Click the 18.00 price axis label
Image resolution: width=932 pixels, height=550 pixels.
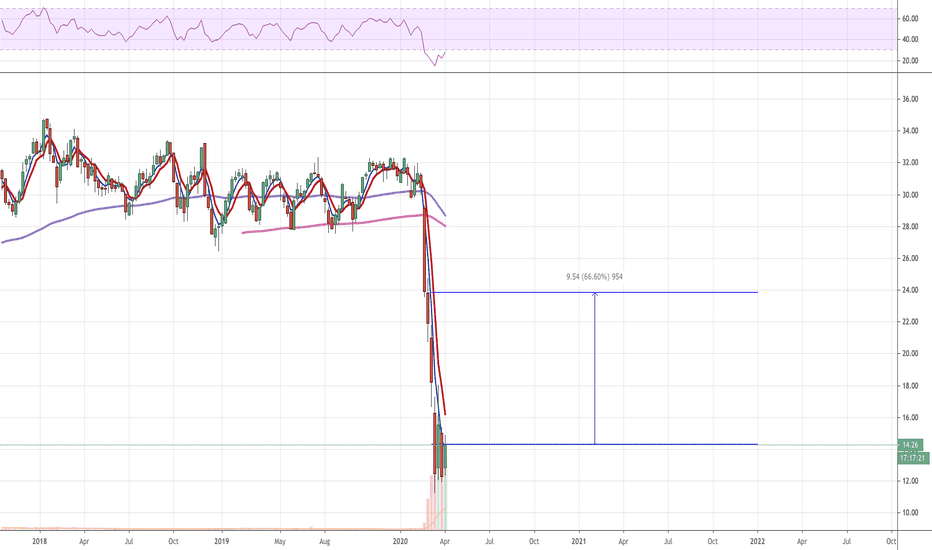pyautogui.click(x=910, y=386)
